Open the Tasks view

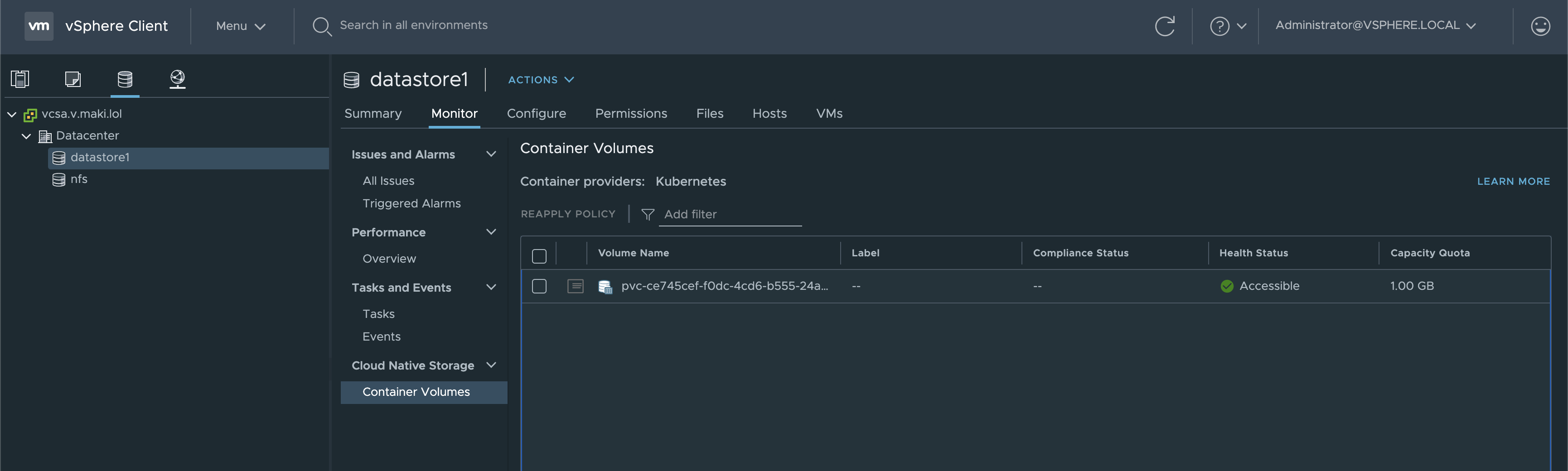pos(378,314)
